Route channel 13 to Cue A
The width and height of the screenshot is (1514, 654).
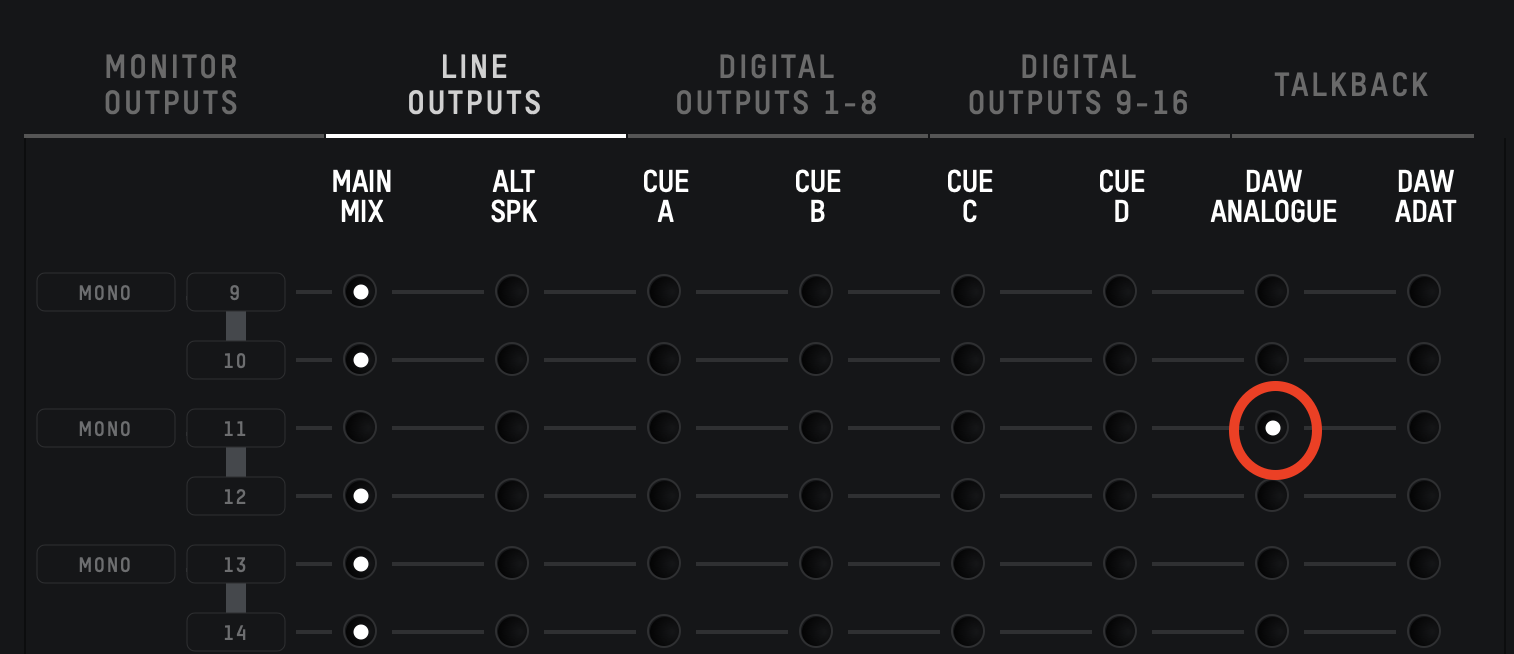click(x=664, y=563)
